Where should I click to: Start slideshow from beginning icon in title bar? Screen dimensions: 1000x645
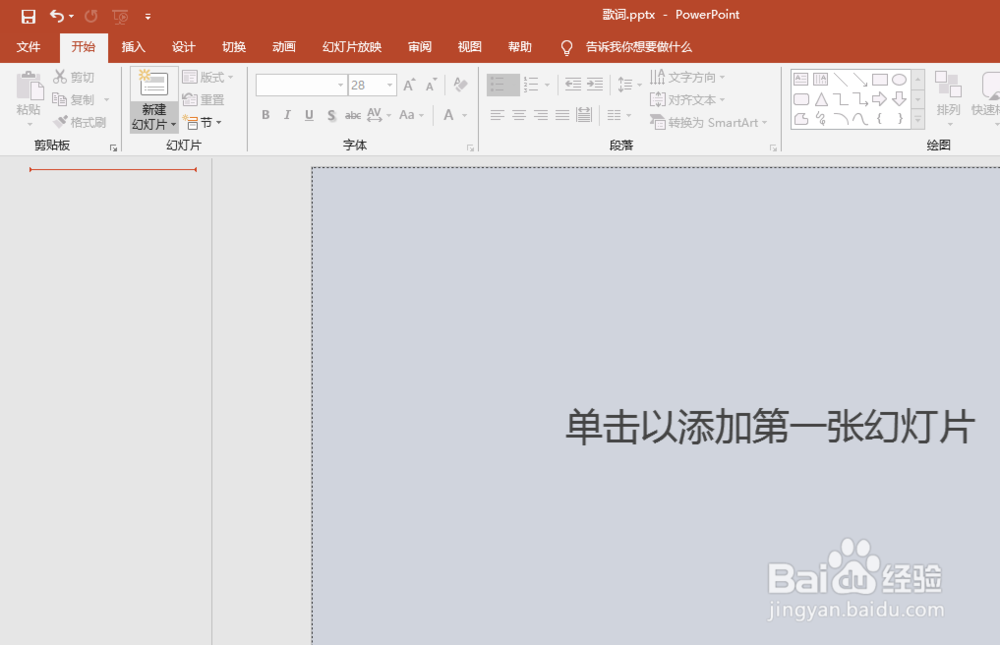click(120, 16)
